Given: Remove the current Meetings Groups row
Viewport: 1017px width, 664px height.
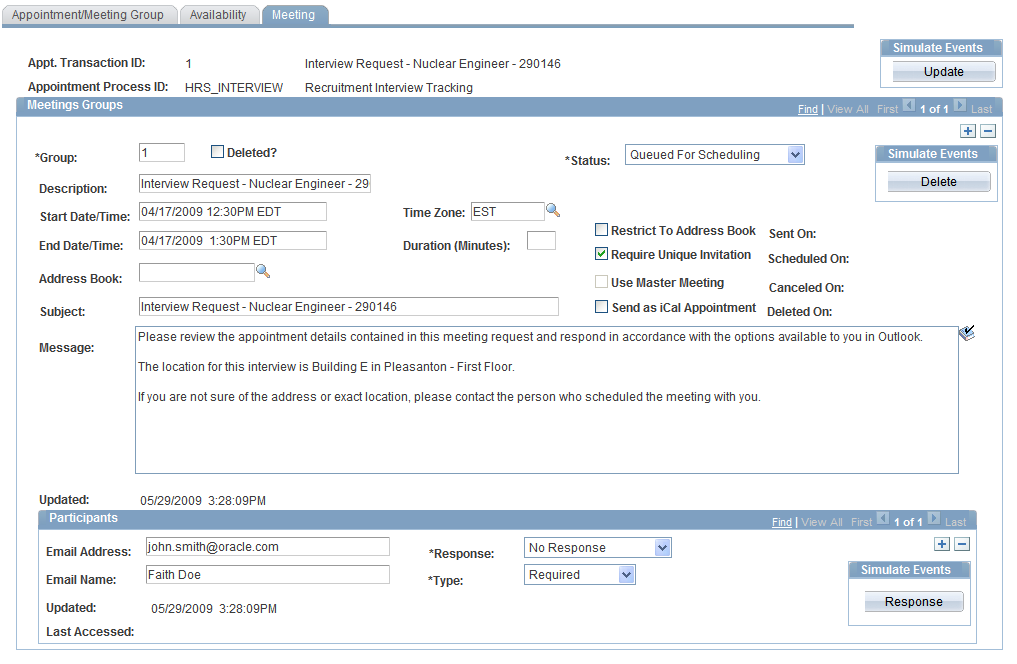Looking at the screenshot, I should [x=988, y=131].
